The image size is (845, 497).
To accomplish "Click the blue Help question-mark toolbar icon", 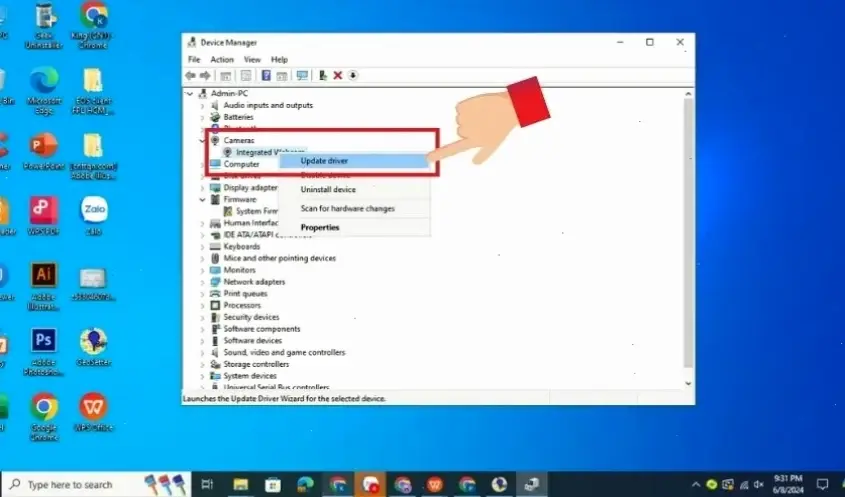I will coord(266,75).
